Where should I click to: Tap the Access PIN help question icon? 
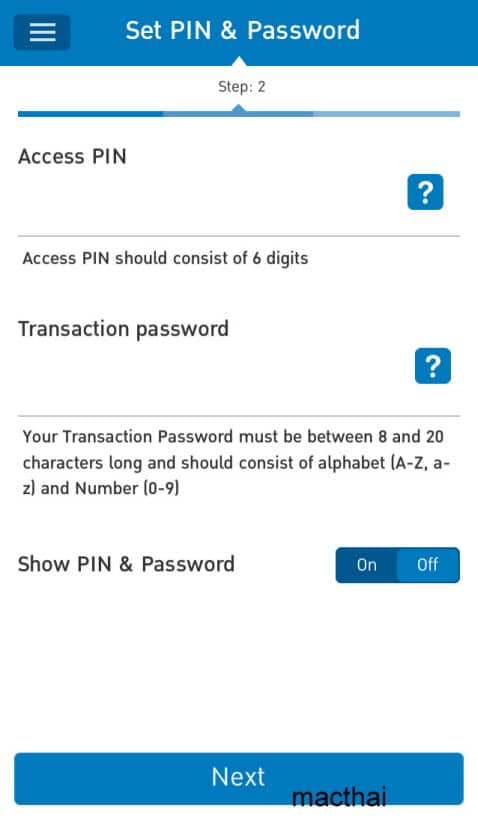[x=425, y=192]
